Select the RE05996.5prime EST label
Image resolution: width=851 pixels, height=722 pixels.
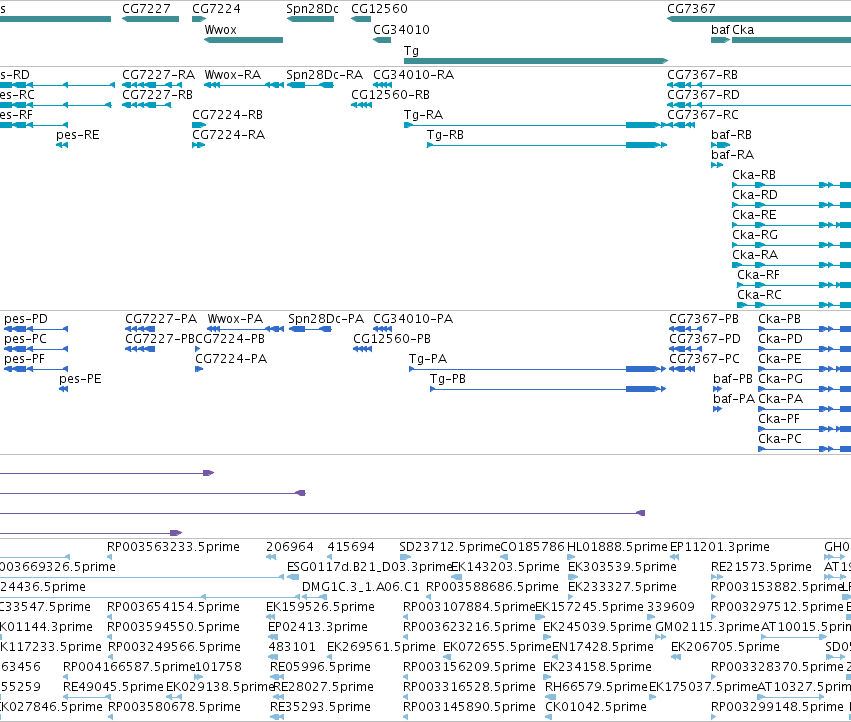pyautogui.click(x=320, y=667)
